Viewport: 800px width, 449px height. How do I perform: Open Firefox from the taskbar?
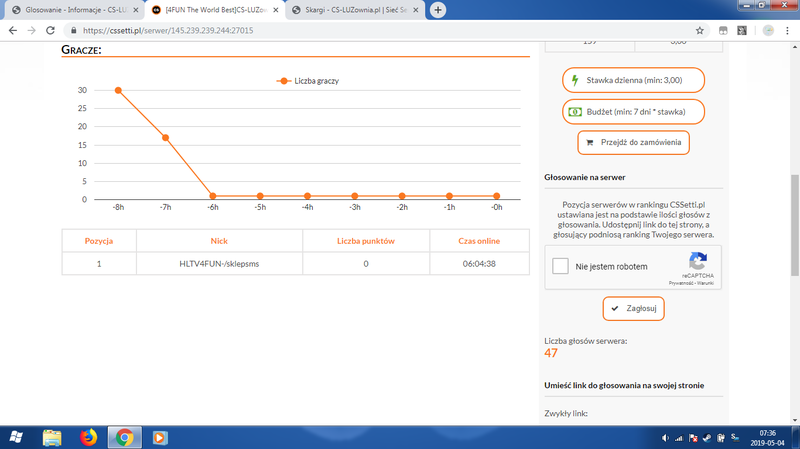tap(87, 437)
